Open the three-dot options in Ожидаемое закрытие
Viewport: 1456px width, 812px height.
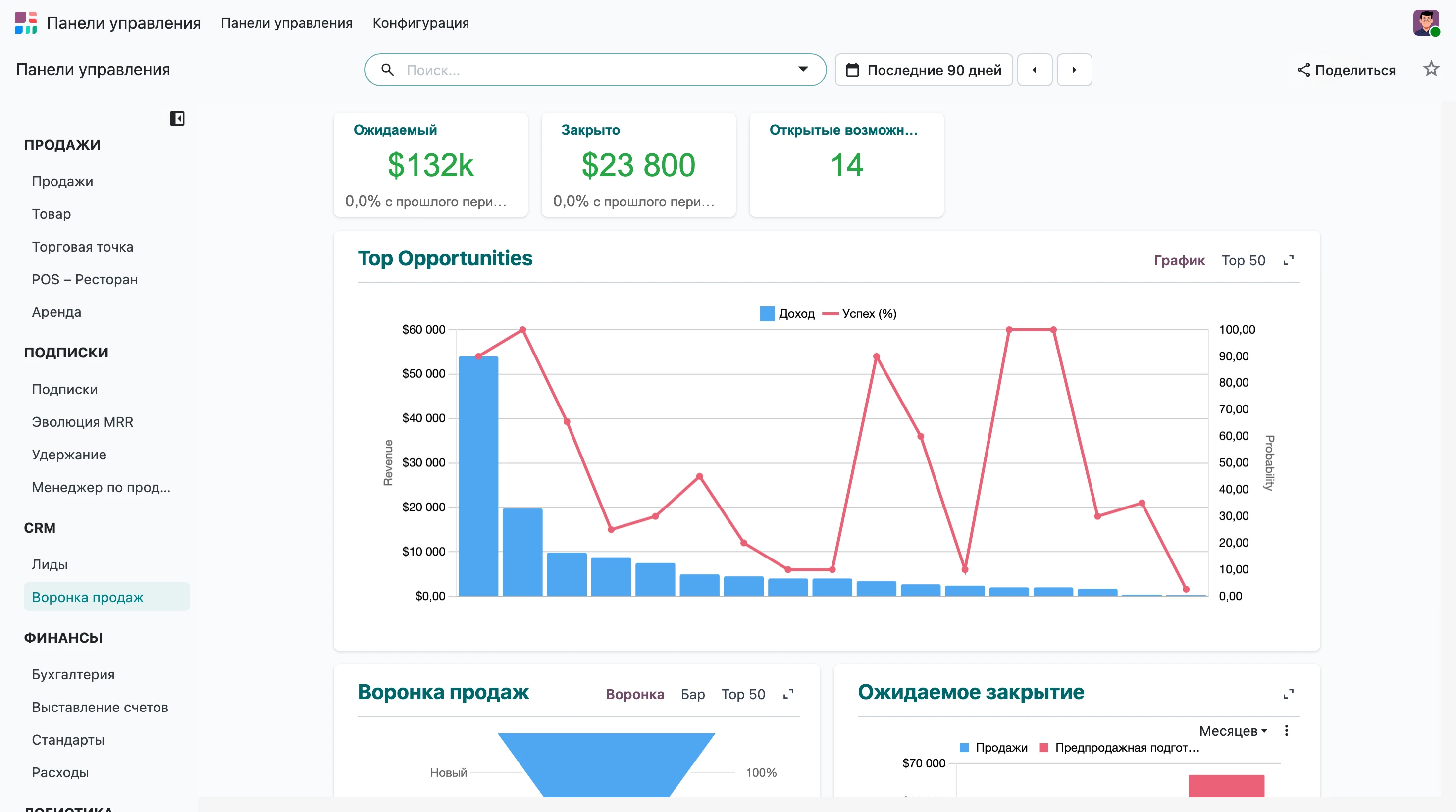tap(1287, 731)
